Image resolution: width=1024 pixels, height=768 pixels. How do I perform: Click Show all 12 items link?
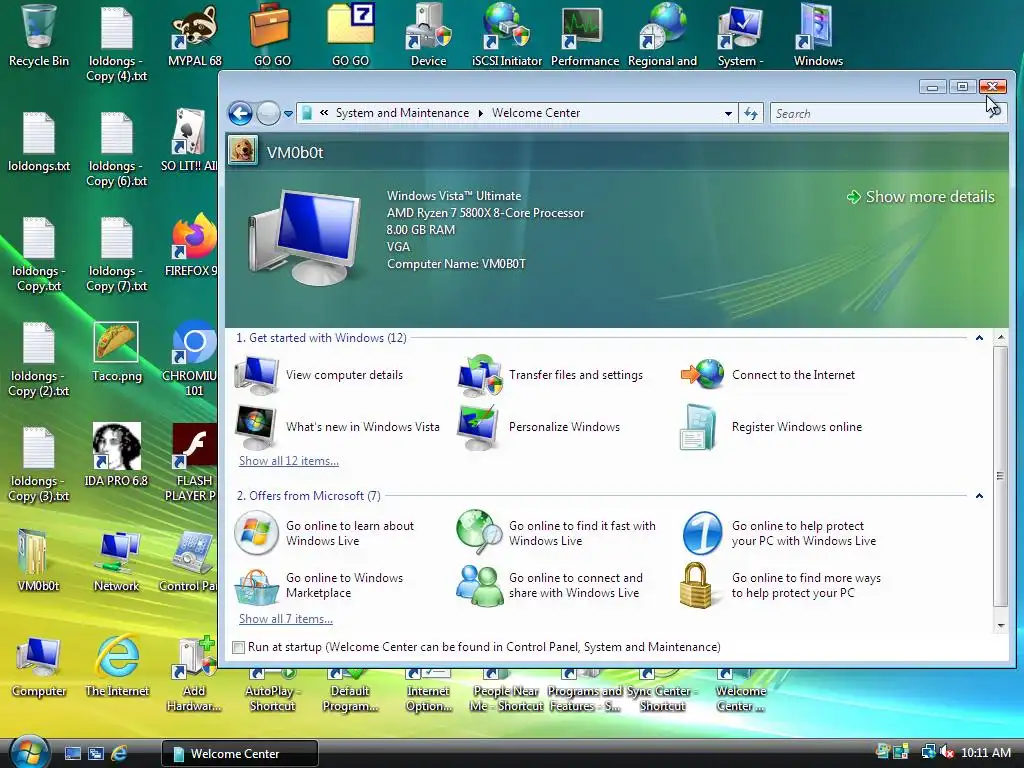[289, 461]
